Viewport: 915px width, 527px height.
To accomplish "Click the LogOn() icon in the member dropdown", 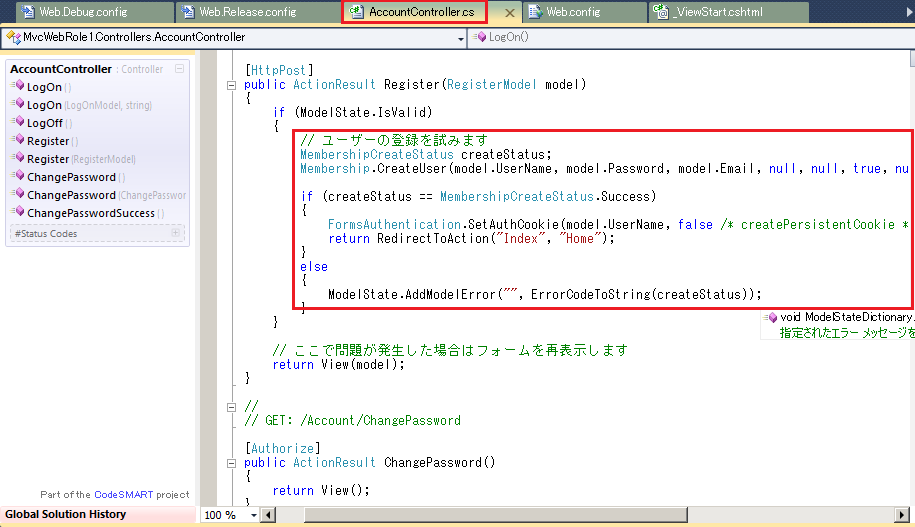I will coord(479,37).
